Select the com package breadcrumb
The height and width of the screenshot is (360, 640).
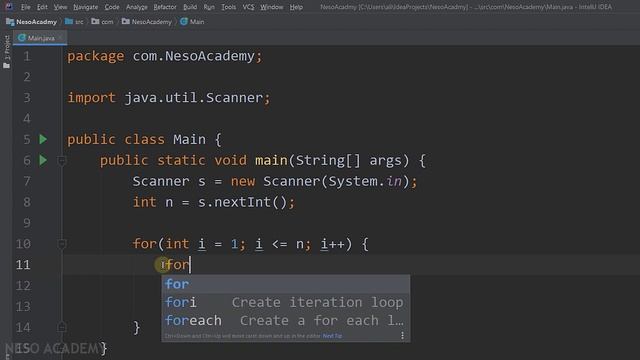point(102,22)
